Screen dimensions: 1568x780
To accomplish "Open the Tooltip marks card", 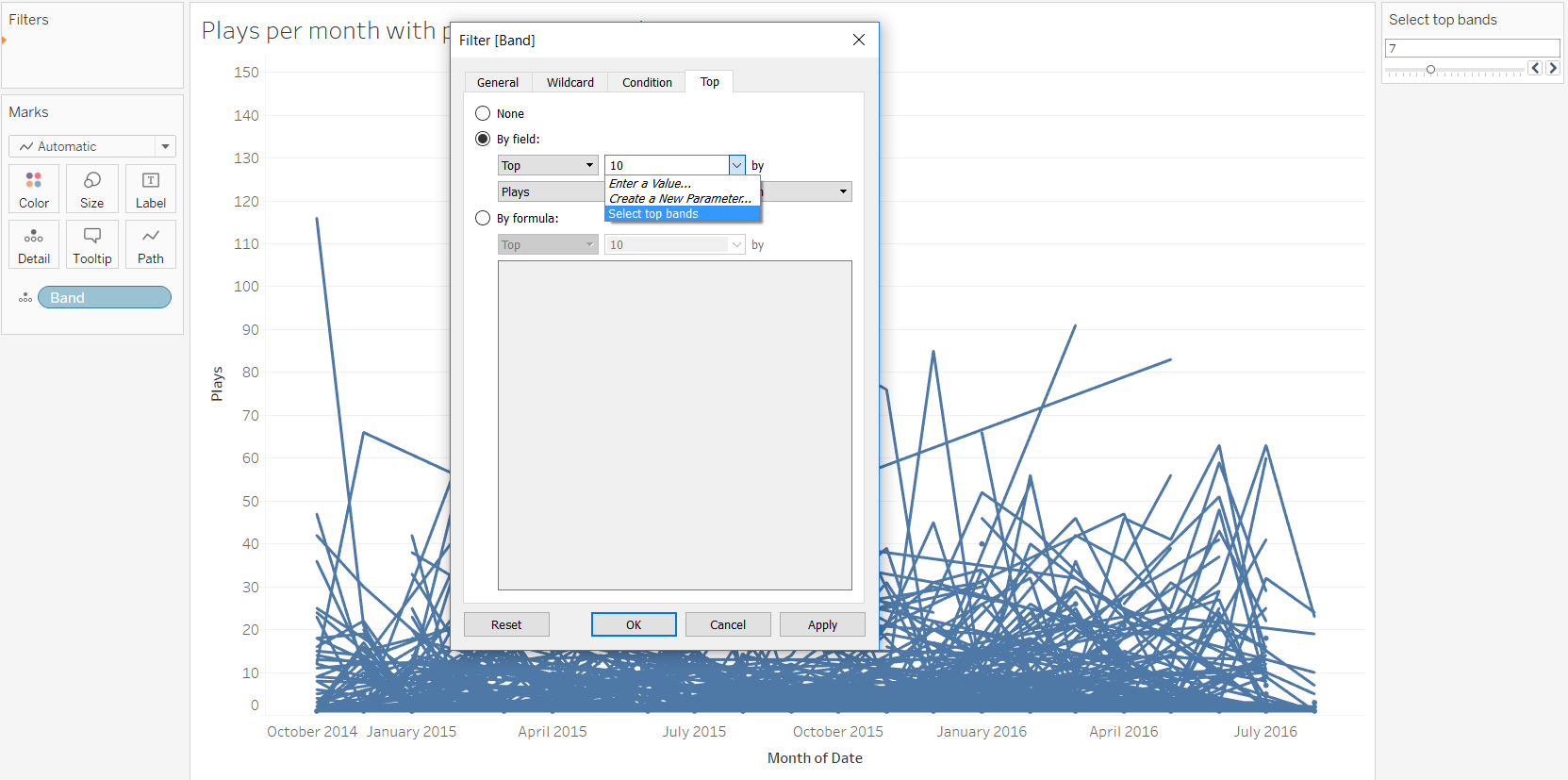I will click(x=92, y=244).
